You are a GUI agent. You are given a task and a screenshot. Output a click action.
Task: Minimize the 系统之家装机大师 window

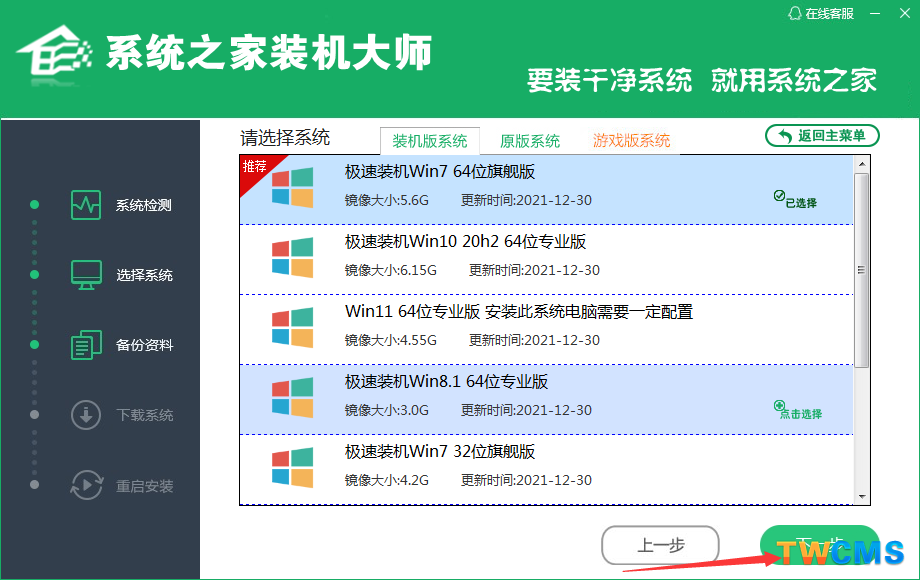[x=875, y=13]
